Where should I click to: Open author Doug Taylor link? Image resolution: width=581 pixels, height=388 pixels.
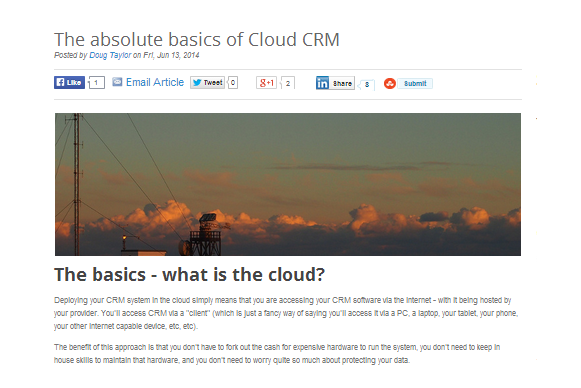[110, 55]
